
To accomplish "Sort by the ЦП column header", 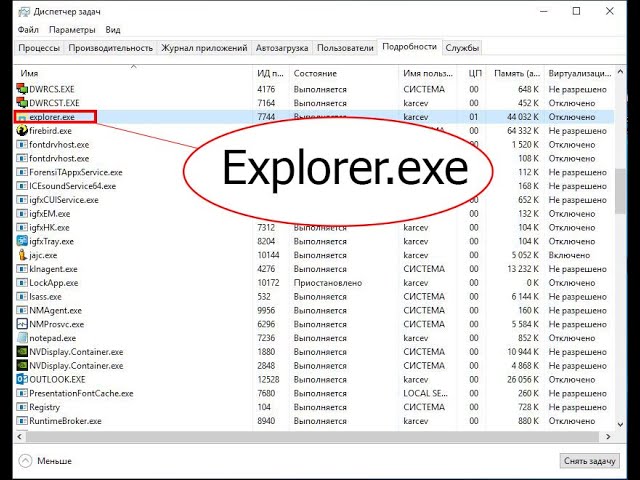I will coord(472,73).
